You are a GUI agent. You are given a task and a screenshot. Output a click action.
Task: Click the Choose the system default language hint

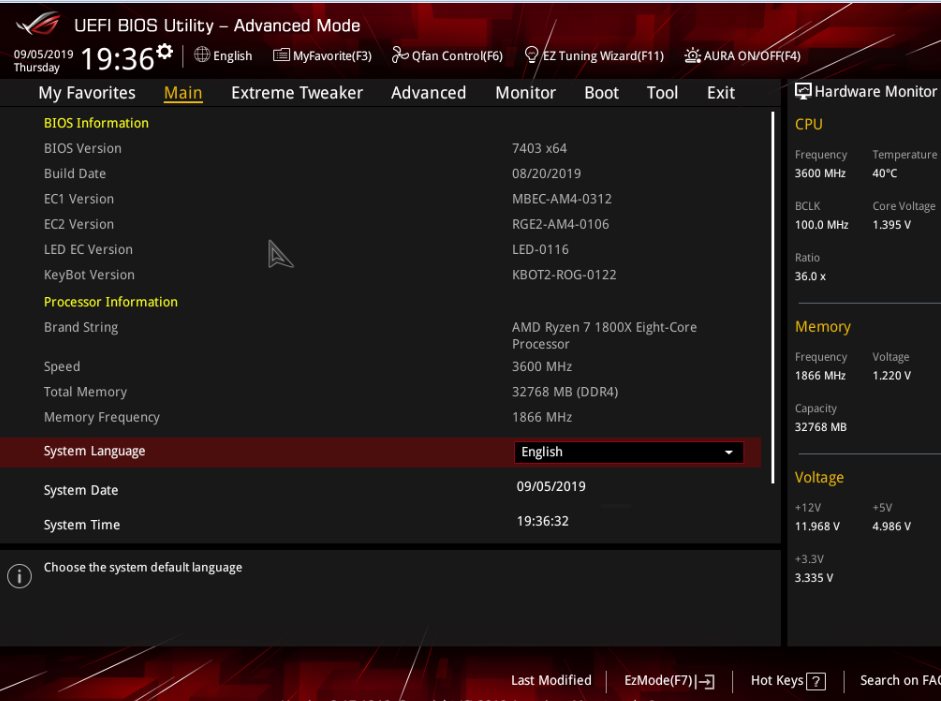143,567
